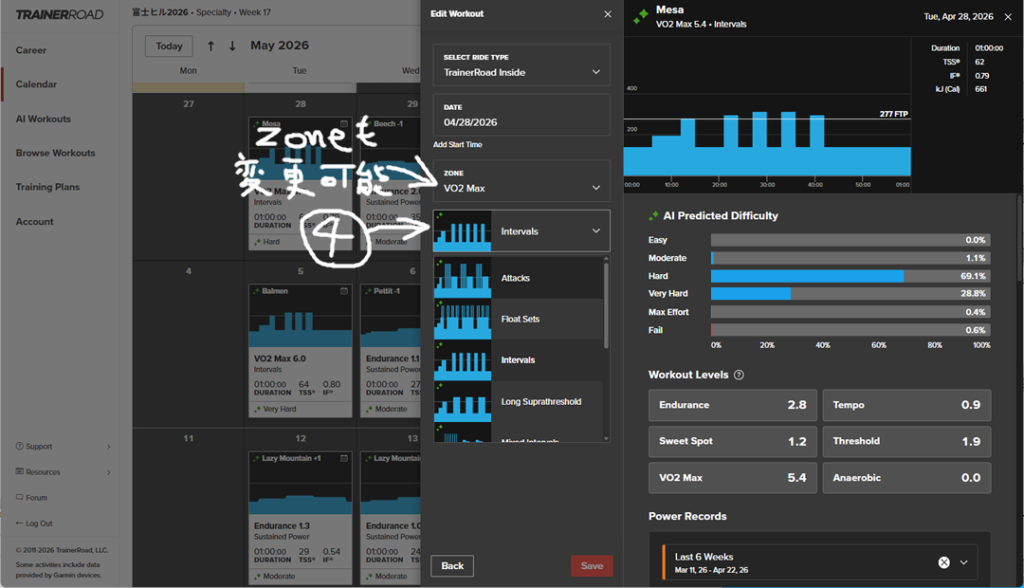Click the Forum icon in sidebar
The width and height of the screenshot is (1024, 588).
19,498
